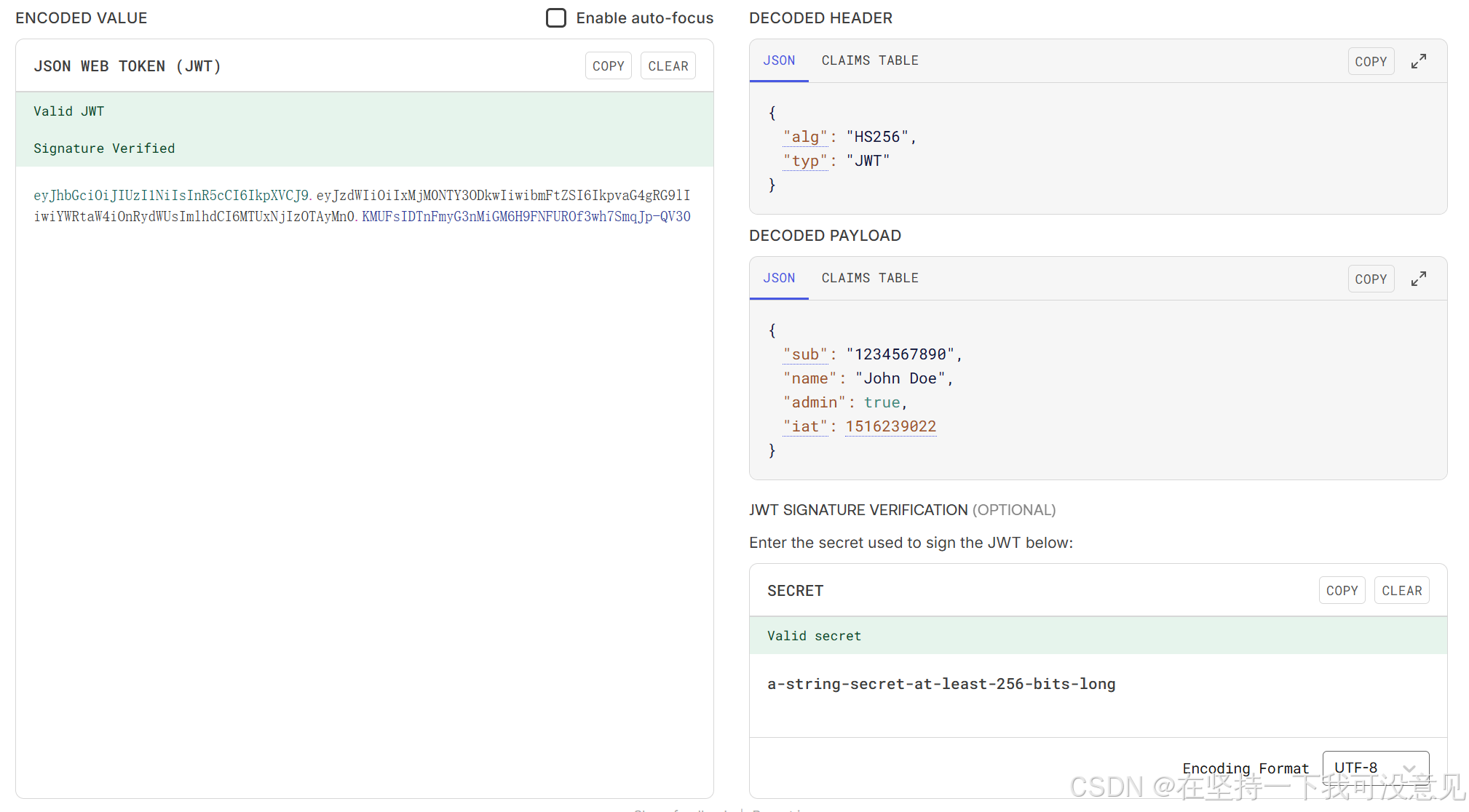
Task: Click the underlined "typ" claim key
Action: (805, 161)
